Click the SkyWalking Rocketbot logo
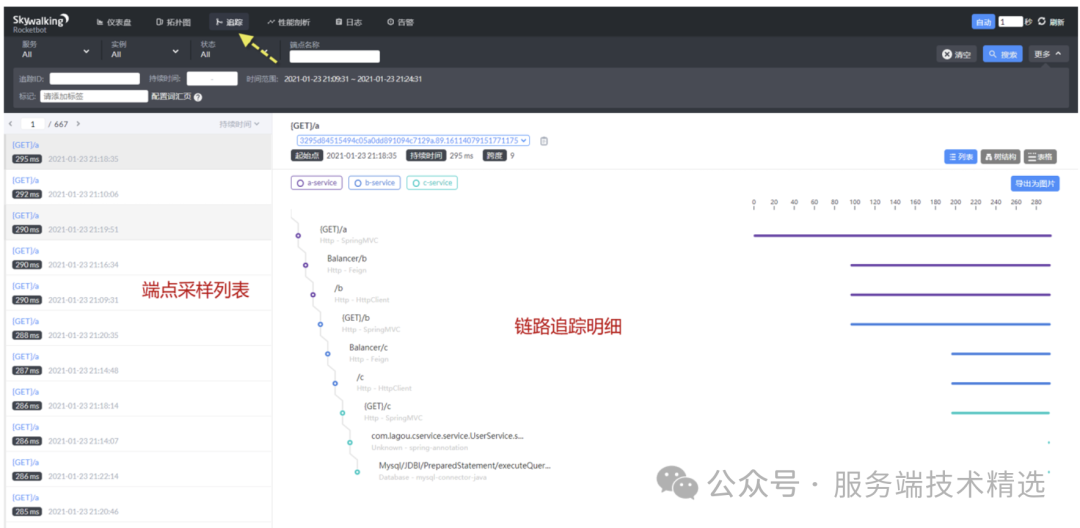The width and height of the screenshot is (1080, 528). pos(41,23)
